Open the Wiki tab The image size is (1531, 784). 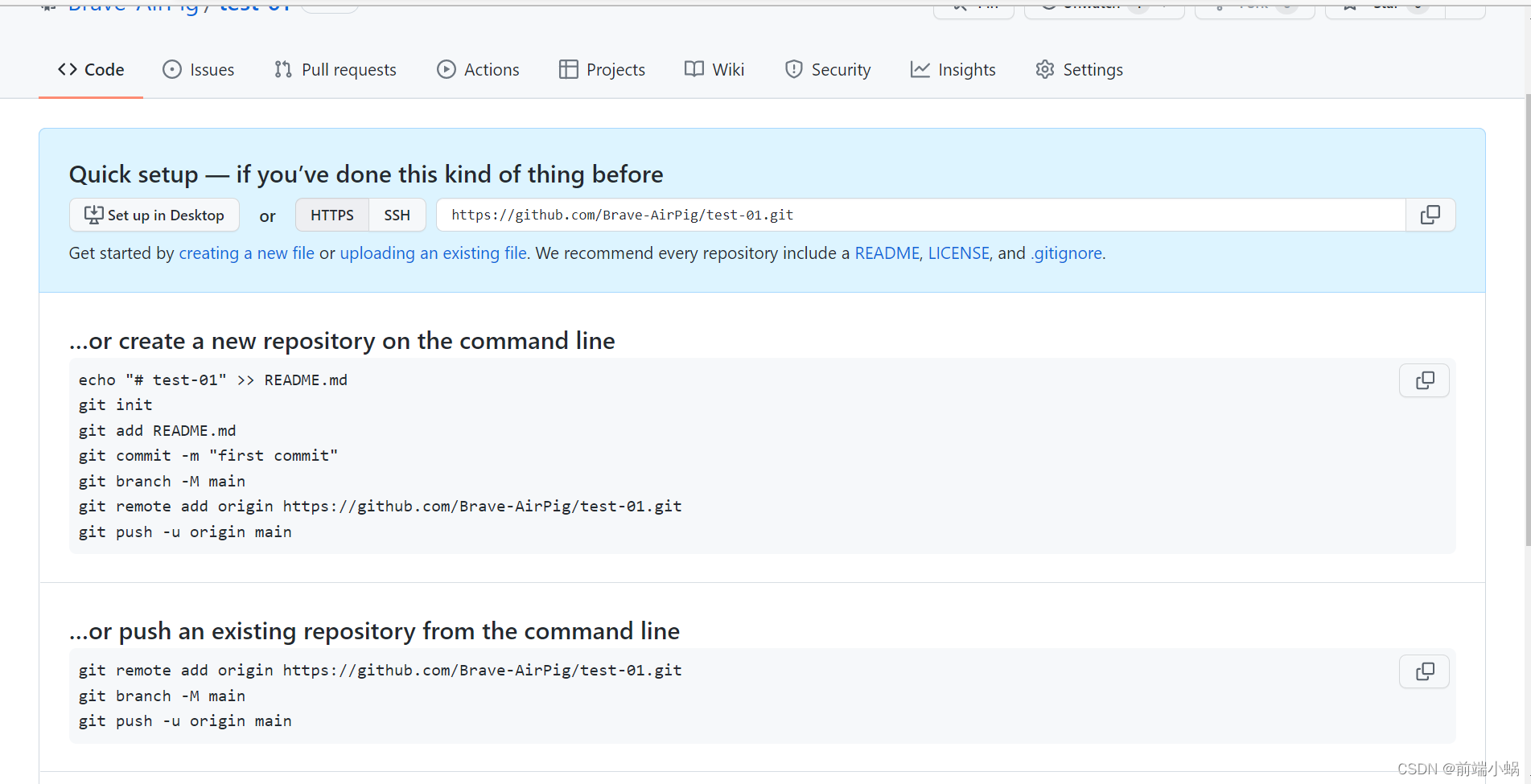tap(714, 70)
